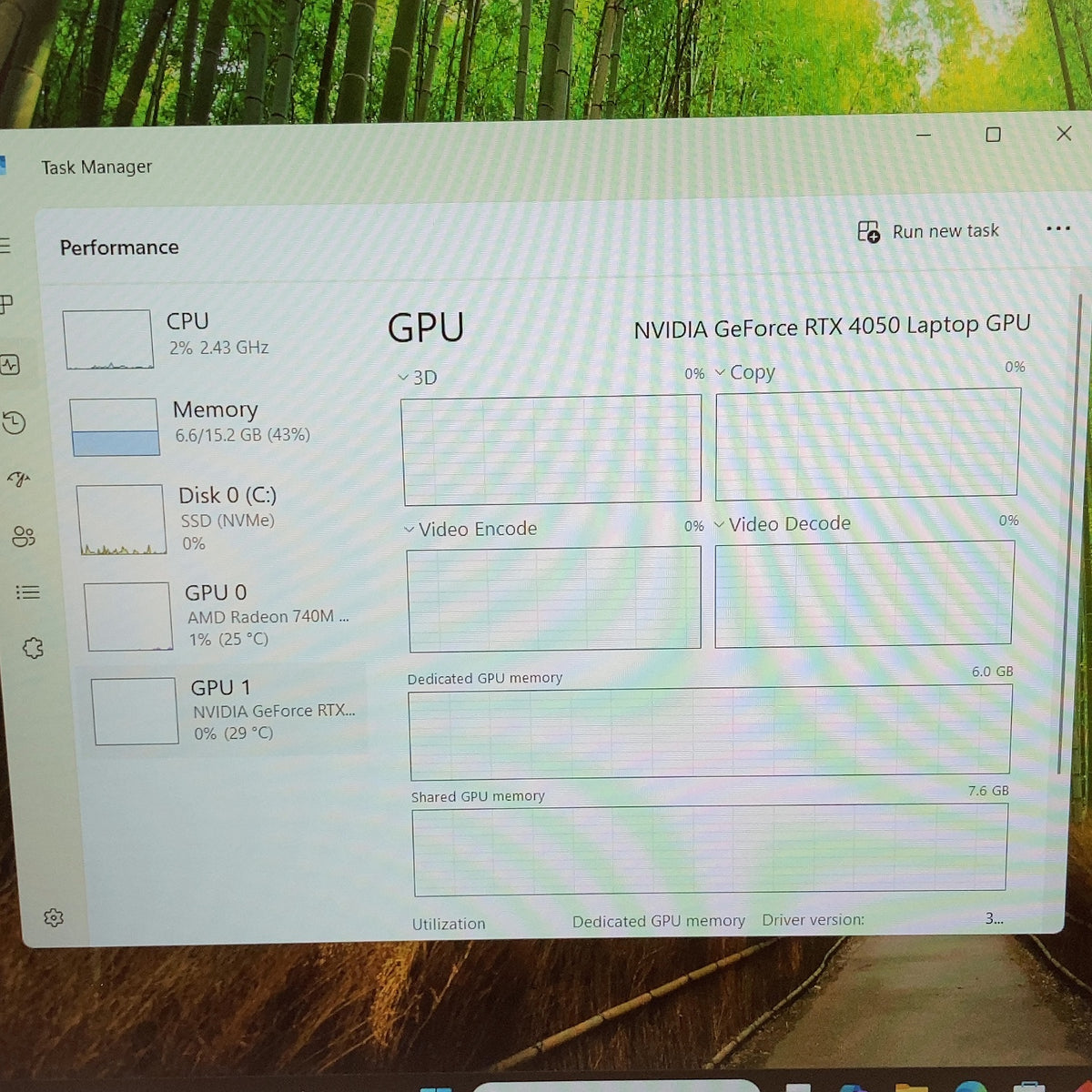Click the Disk 0 mini graph thumbnail
1092x1092 pixels.
(x=122, y=520)
